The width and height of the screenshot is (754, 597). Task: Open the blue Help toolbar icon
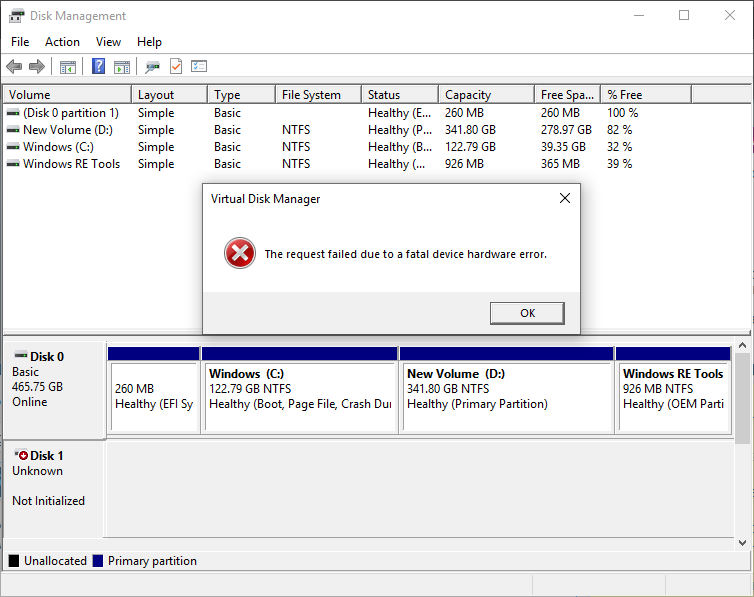point(98,66)
